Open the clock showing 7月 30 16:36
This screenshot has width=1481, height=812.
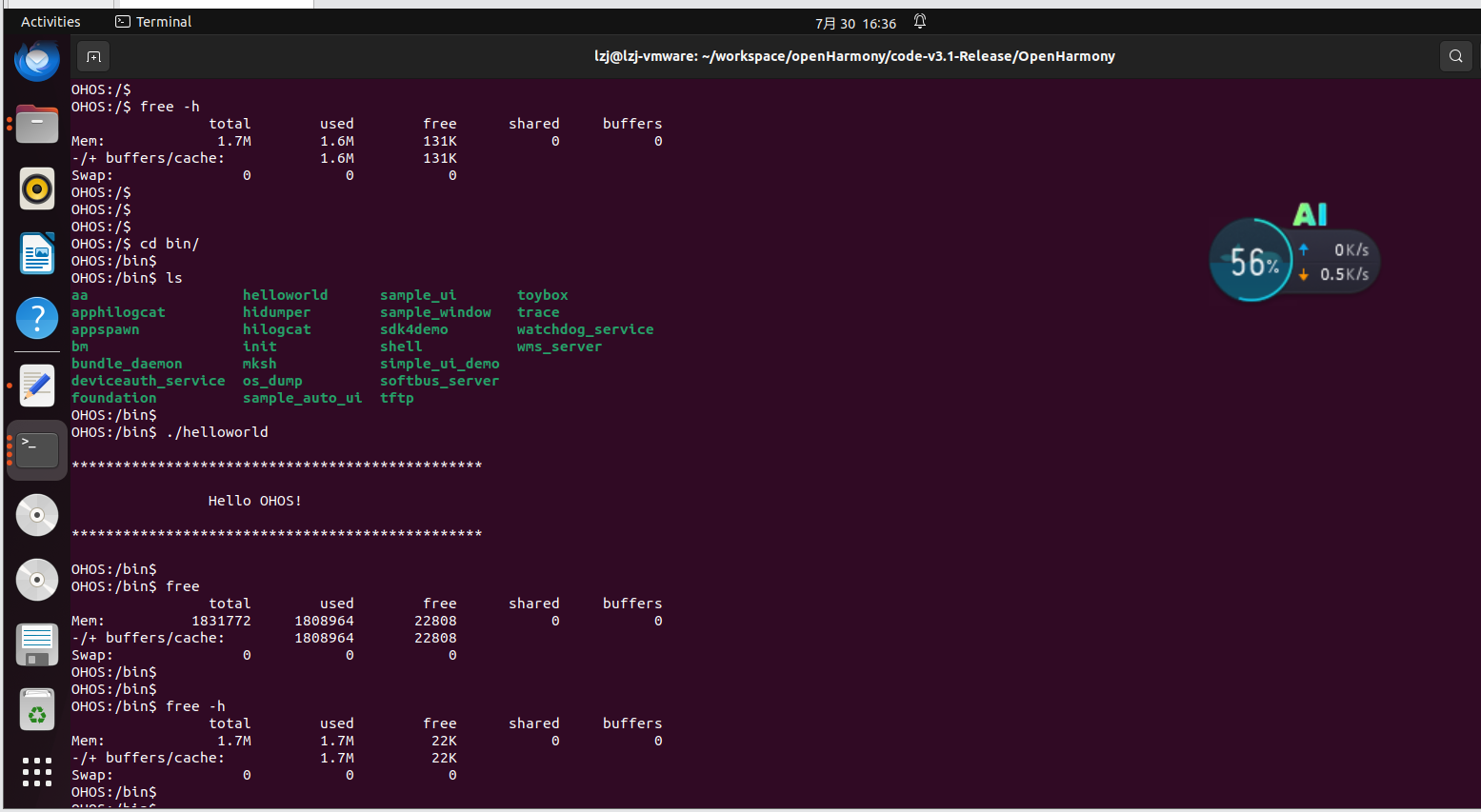[855, 23]
